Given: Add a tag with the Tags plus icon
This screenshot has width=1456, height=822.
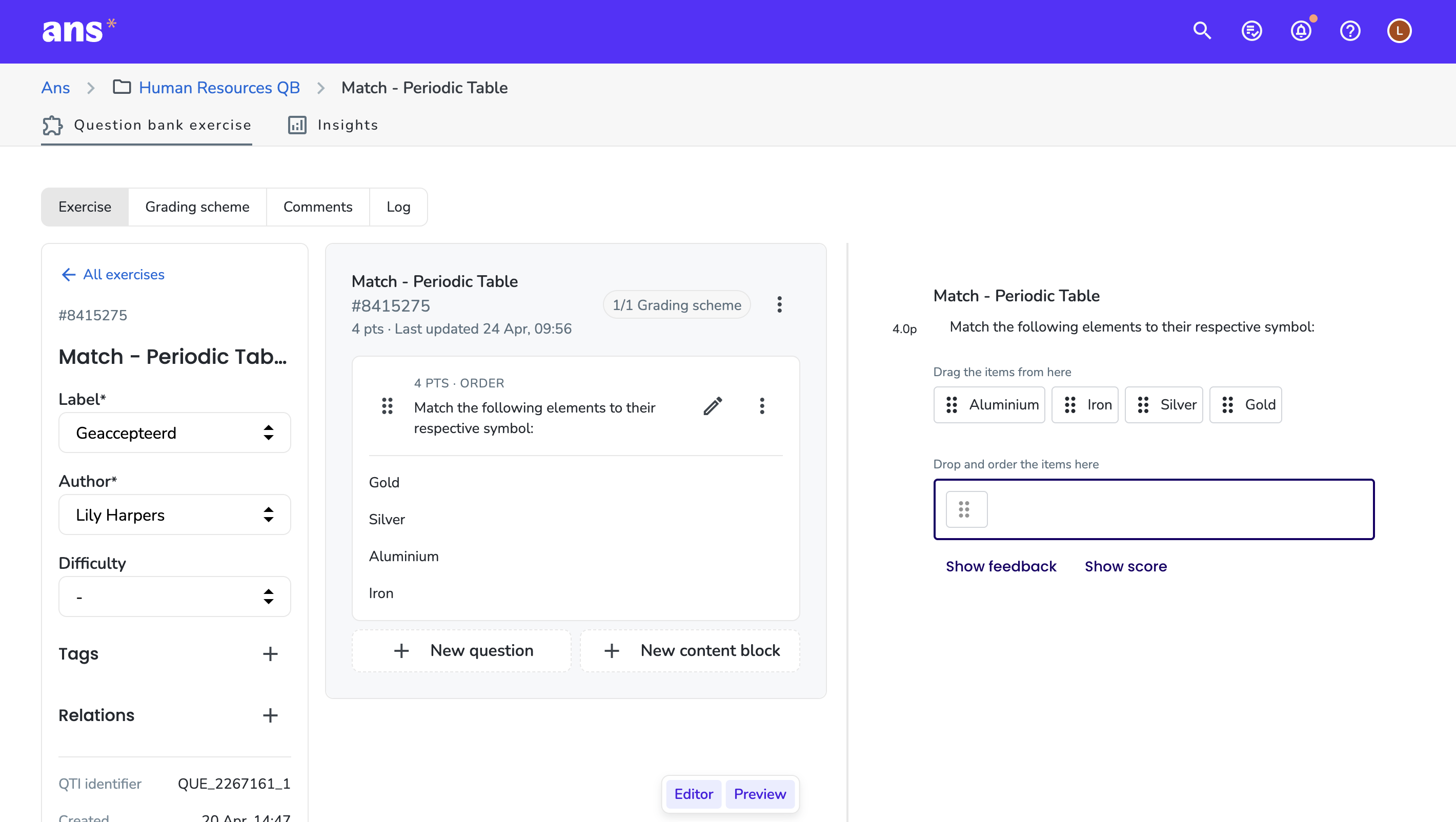Looking at the screenshot, I should tap(270, 653).
